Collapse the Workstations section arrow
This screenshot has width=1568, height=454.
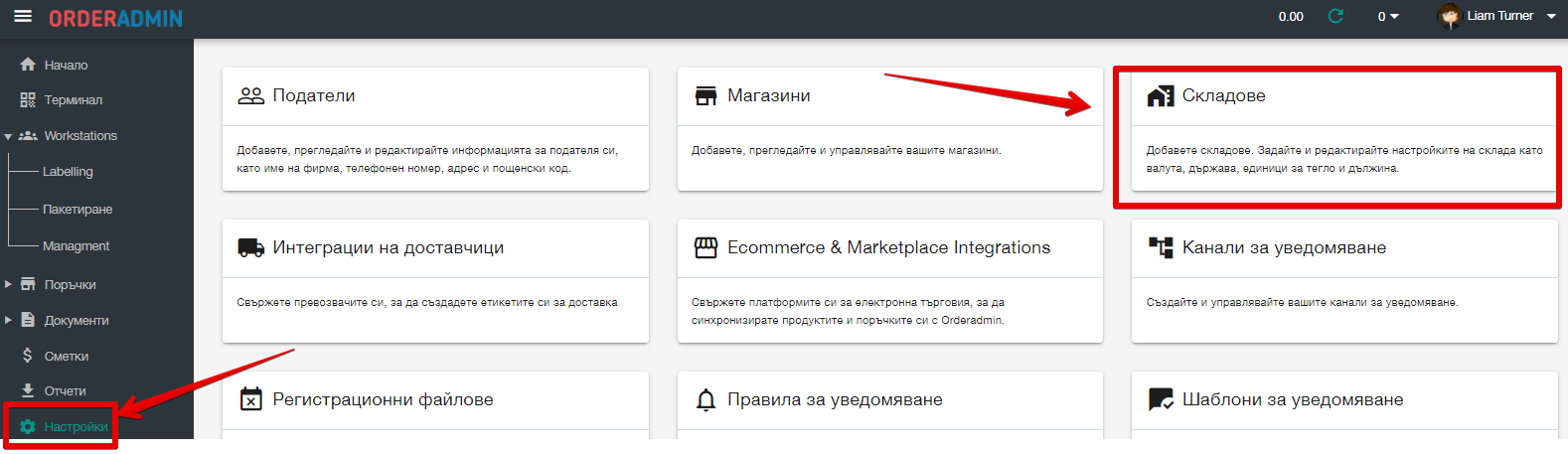pos(8,136)
